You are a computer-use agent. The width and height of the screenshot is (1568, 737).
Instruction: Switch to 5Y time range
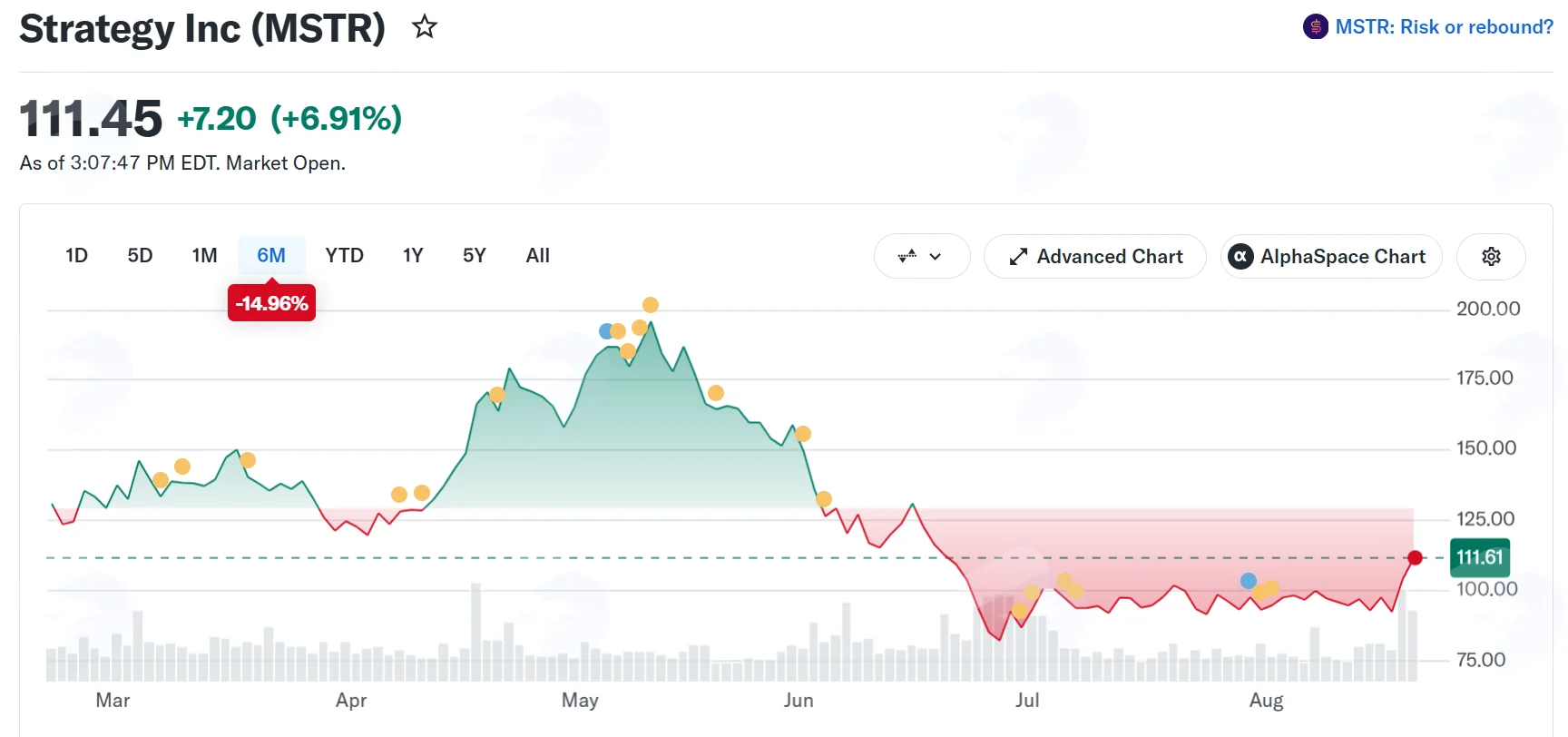click(475, 256)
